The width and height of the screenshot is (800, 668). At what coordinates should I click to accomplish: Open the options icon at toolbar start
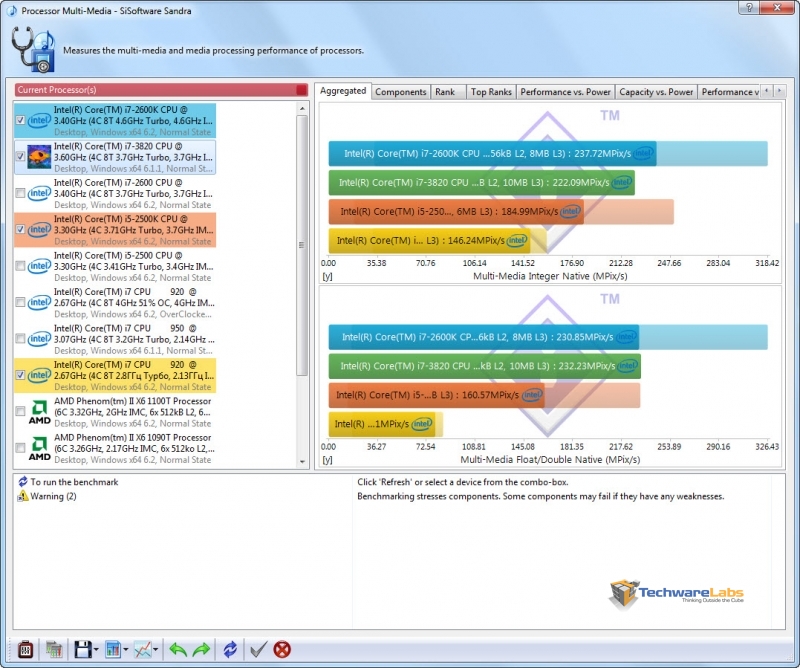(26, 649)
